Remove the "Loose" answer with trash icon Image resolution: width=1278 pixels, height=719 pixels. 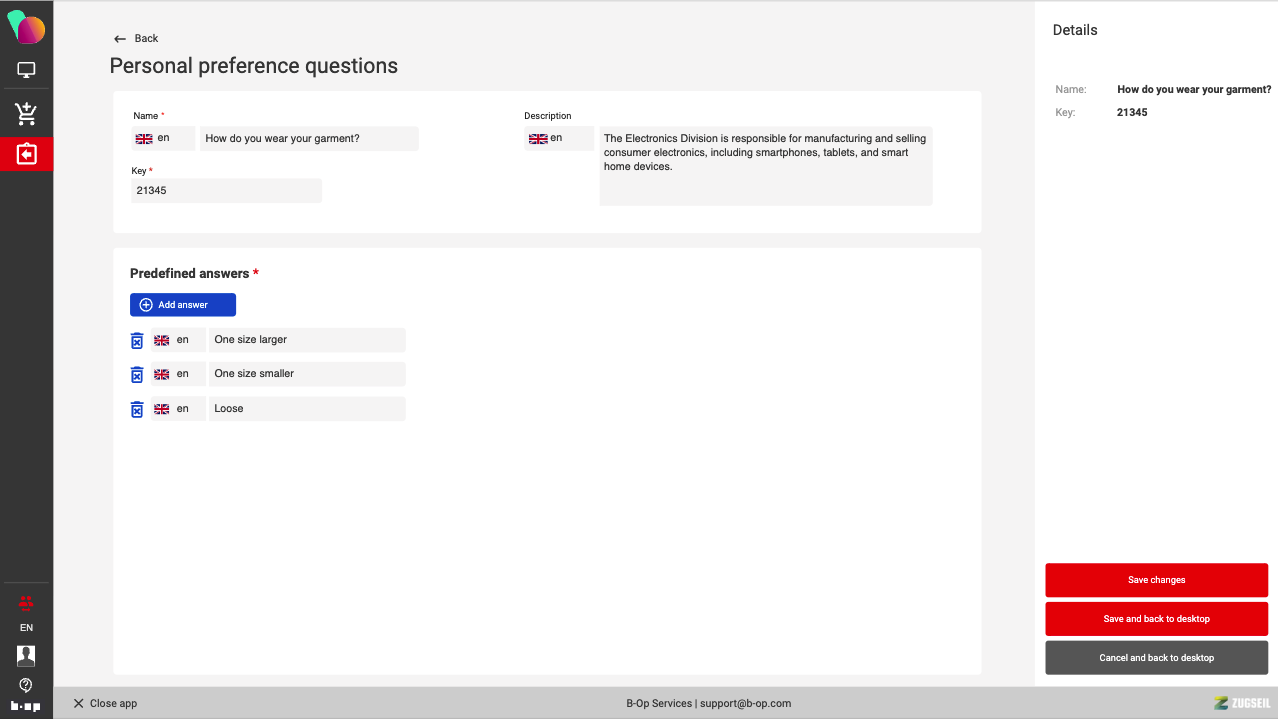[137, 409]
